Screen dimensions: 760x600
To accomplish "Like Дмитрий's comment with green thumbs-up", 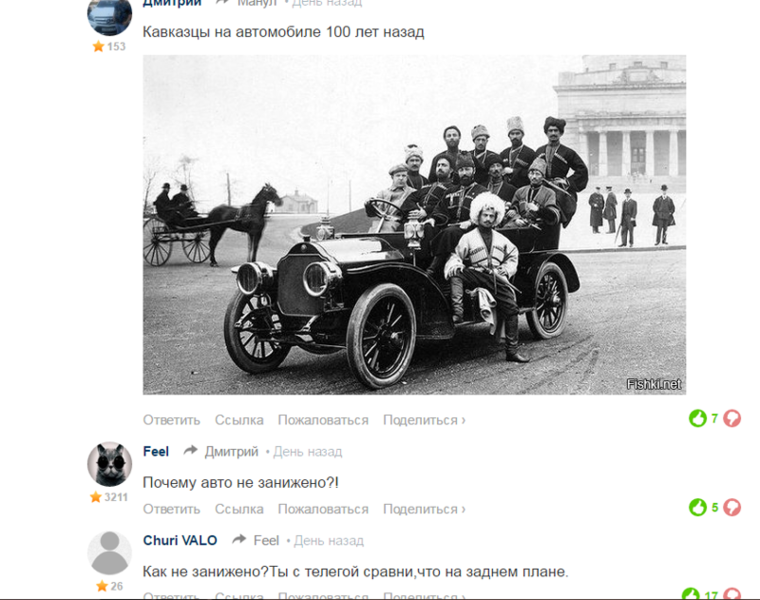I will click(697, 418).
